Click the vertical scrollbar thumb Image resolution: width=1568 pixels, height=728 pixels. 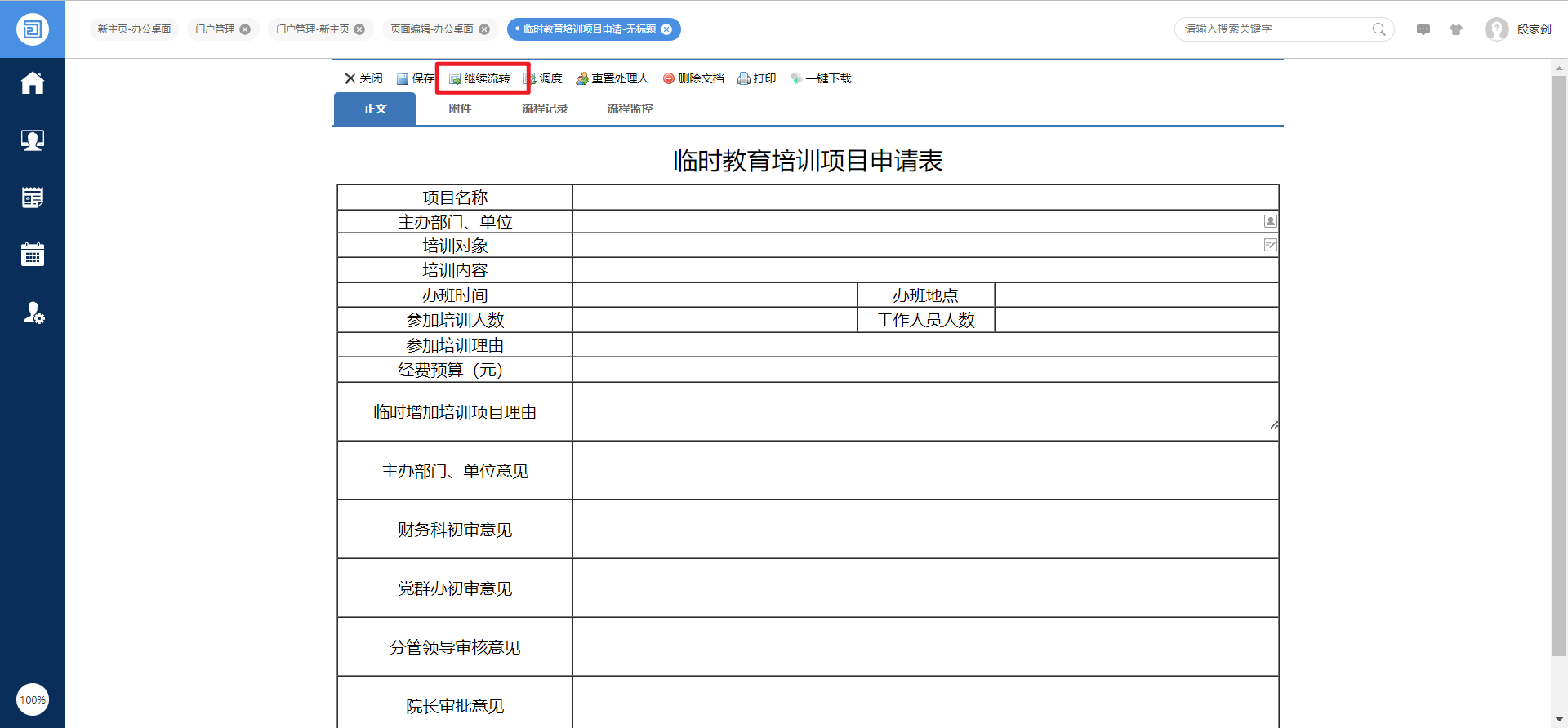1559,366
